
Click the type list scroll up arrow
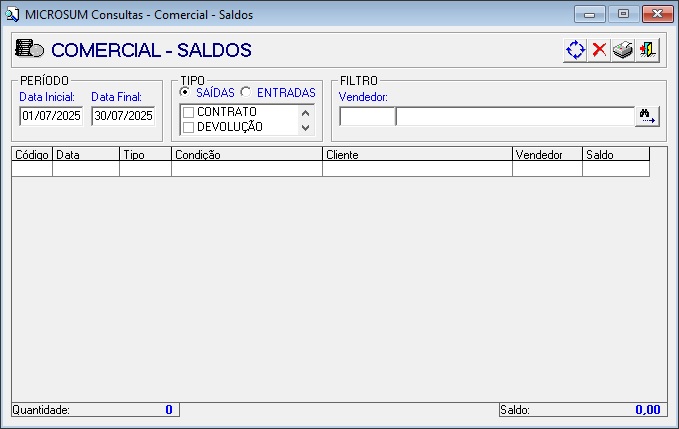click(x=305, y=113)
